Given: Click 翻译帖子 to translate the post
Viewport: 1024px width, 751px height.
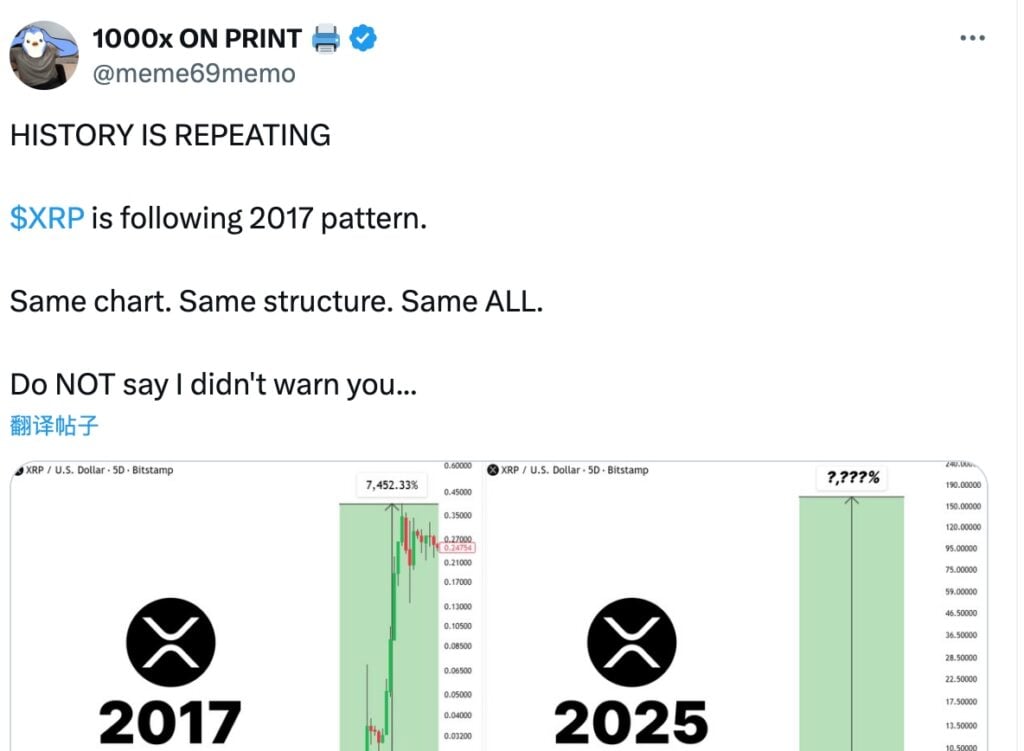Looking at the screenshot, I should tap(52, 424).
